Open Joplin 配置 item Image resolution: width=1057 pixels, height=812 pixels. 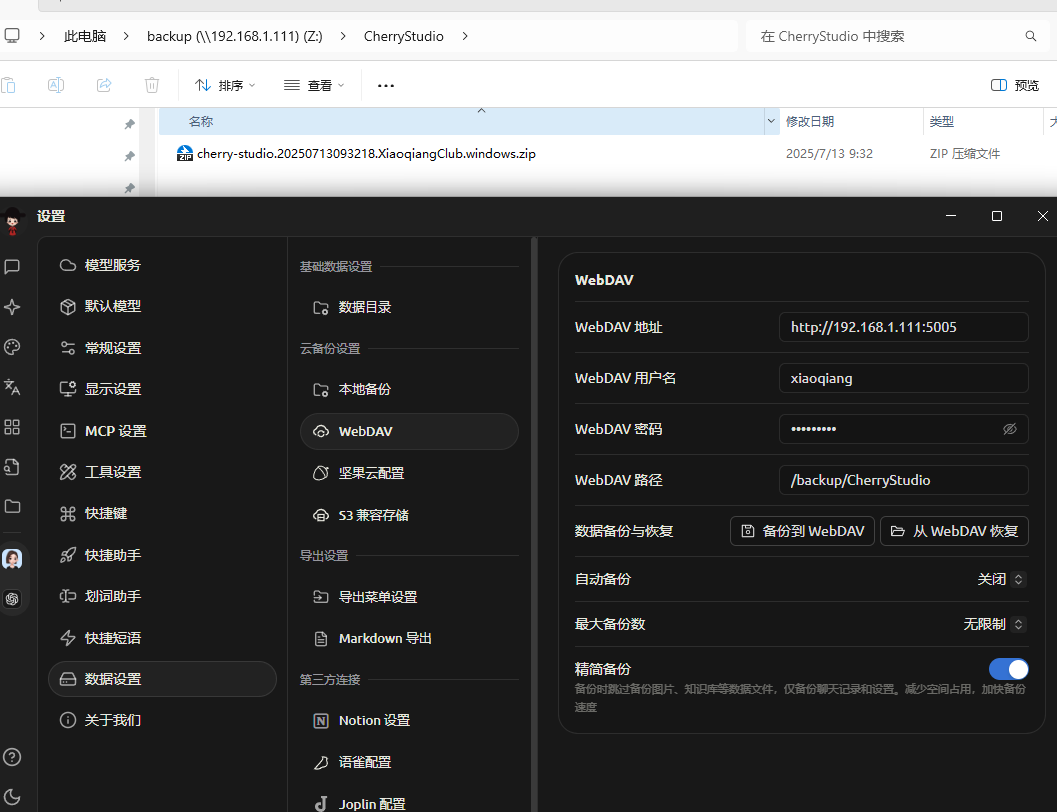click(409, 803)
